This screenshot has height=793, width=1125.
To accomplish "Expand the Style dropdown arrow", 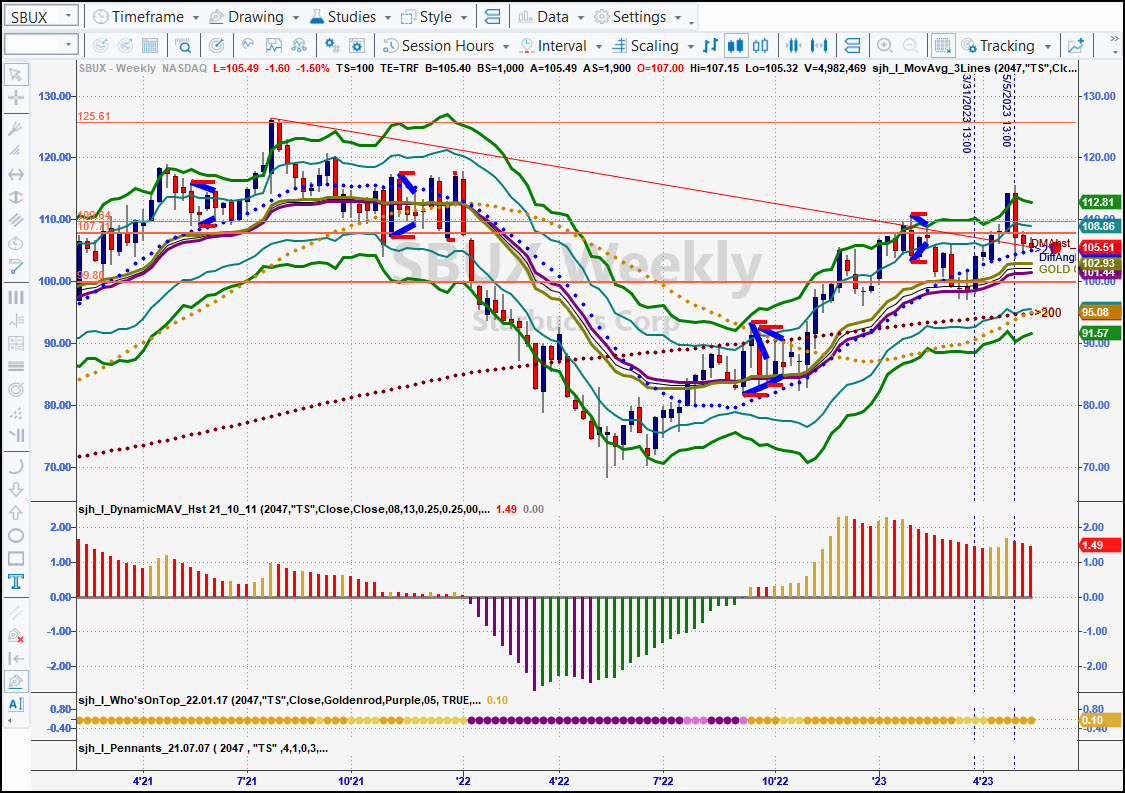I will 463,17.
